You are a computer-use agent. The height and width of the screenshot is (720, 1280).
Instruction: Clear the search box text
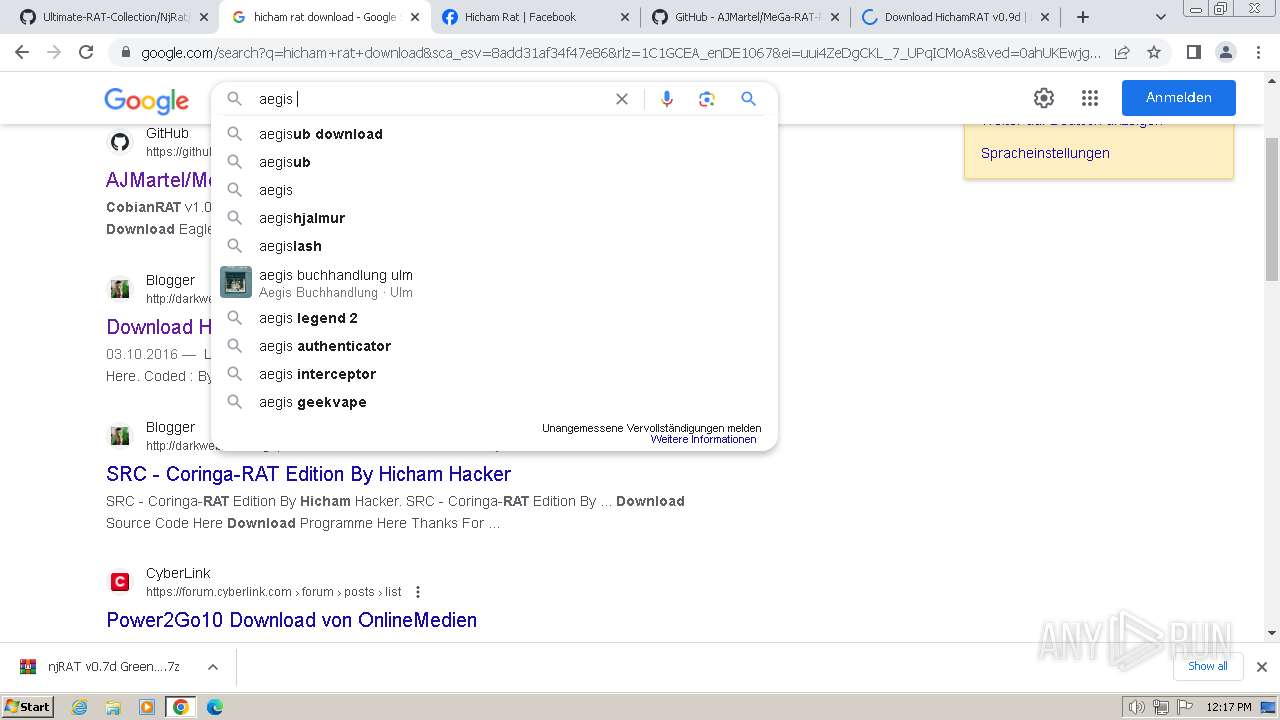coord(622,99)
